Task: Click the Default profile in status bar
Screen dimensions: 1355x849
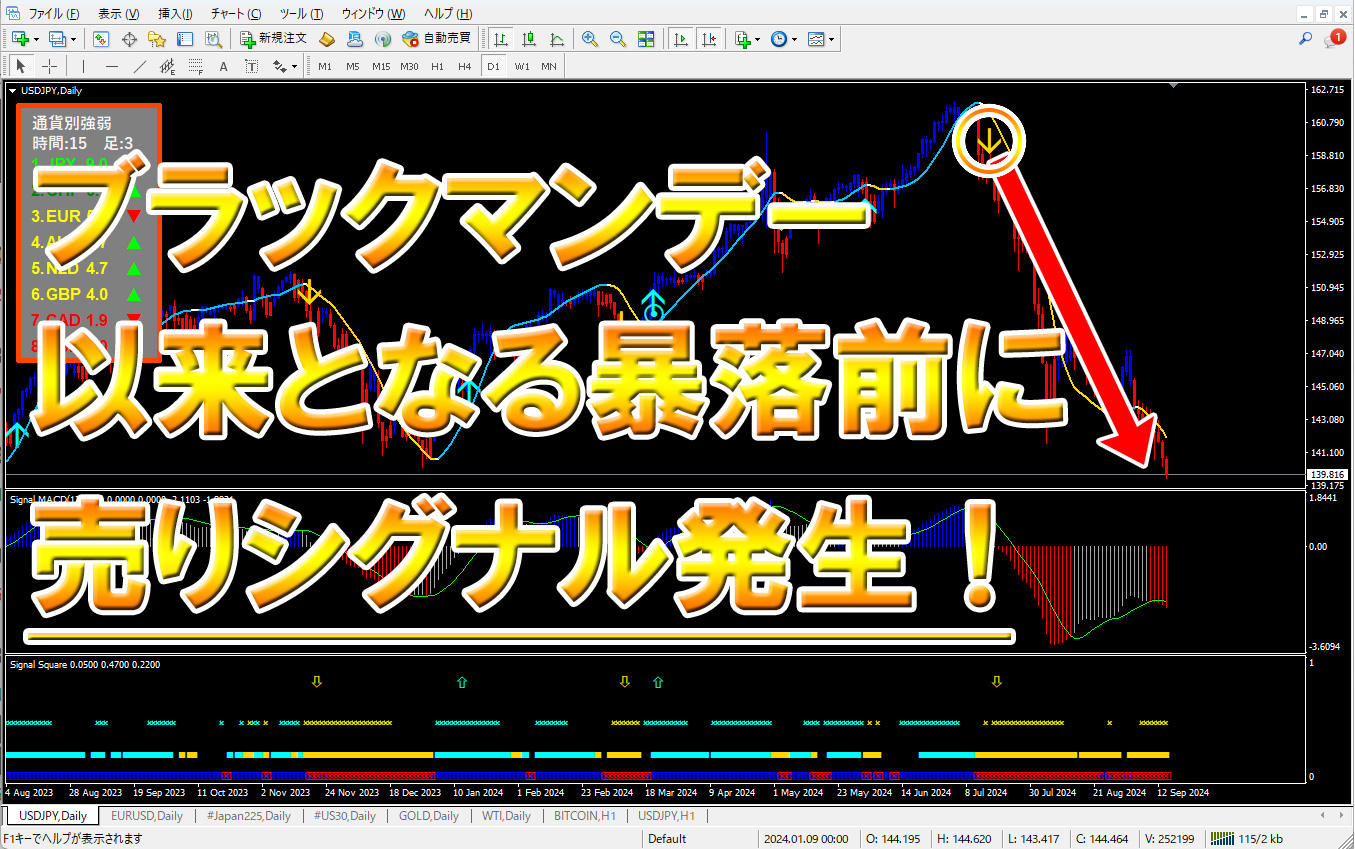Action: 667,839
